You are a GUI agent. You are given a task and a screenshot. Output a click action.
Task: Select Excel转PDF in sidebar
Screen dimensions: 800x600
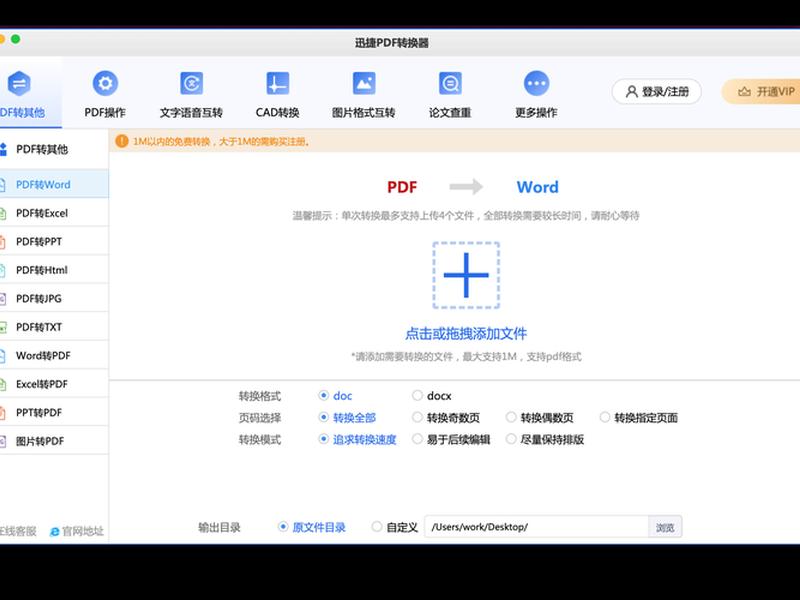[54, 384]
